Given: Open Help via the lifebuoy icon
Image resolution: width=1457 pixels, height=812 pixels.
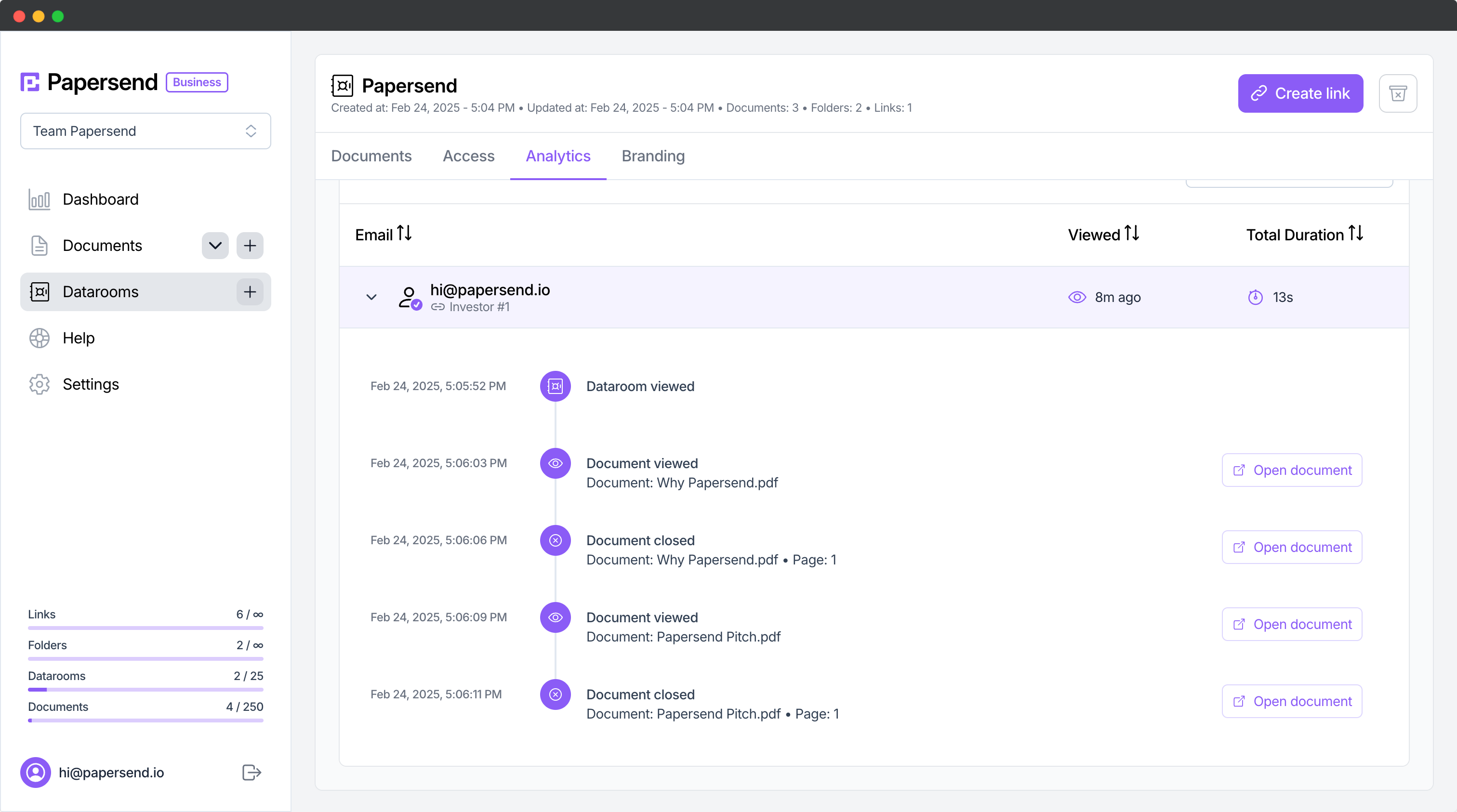Looking at the screenshot, I should click(x=39, y=338).
